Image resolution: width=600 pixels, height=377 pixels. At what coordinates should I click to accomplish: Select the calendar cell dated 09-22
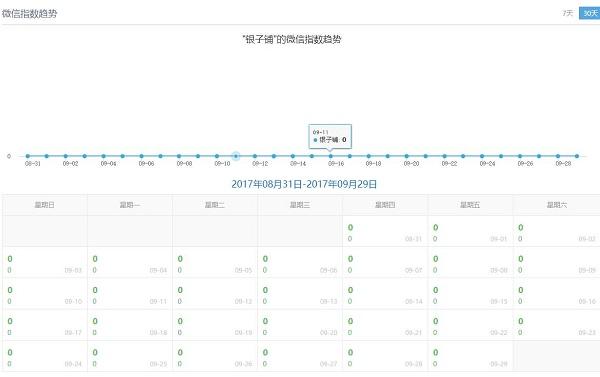pyautogui.click(x=470, y=325)
